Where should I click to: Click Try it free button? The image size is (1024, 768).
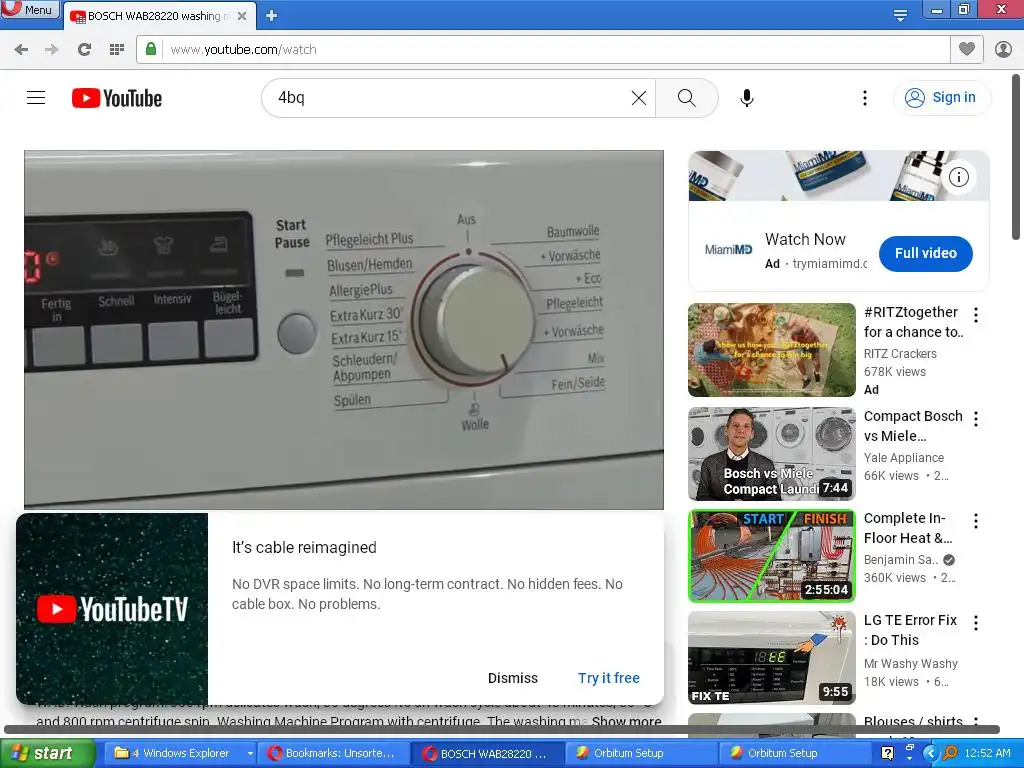[609, 678]
